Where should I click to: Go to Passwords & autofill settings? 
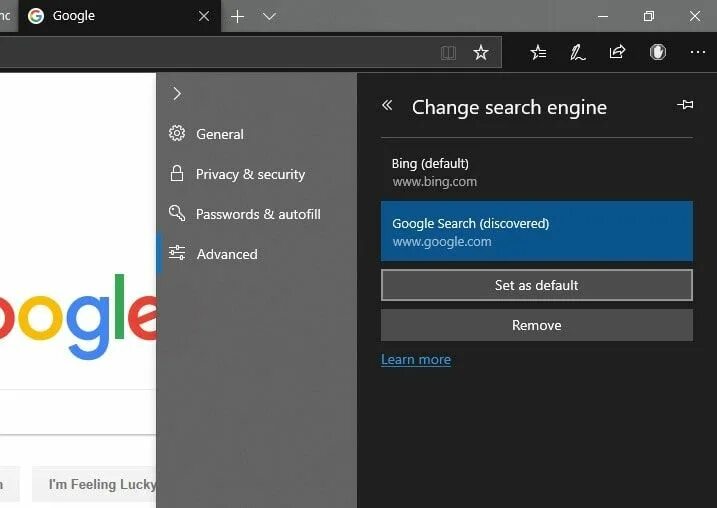(257, 214)
